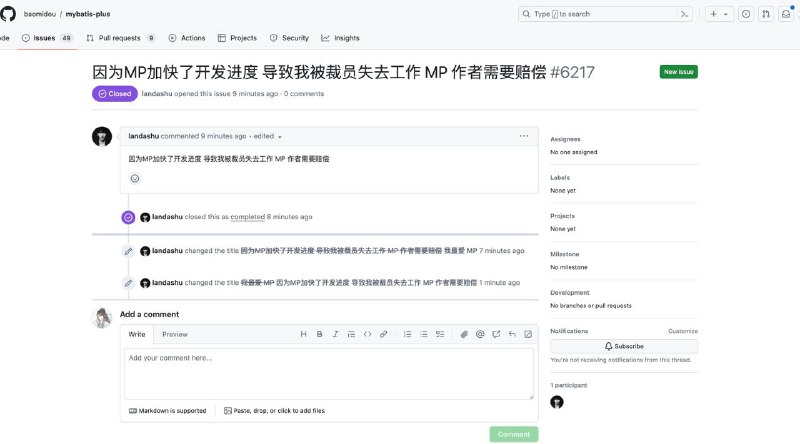Viewport: 800px width, 444px height.
Task: Click the participant avatar in sidebar
Action: (557, 402)
